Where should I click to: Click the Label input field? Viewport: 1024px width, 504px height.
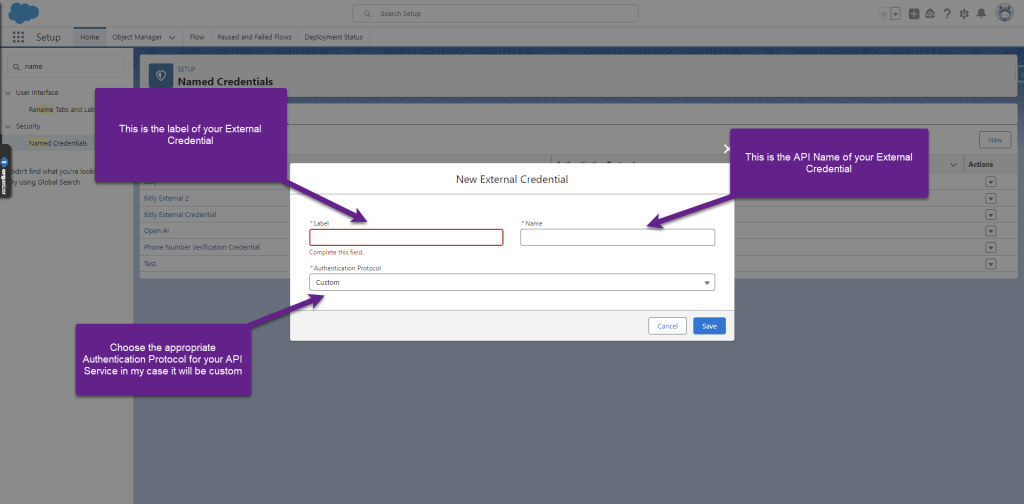406,237
